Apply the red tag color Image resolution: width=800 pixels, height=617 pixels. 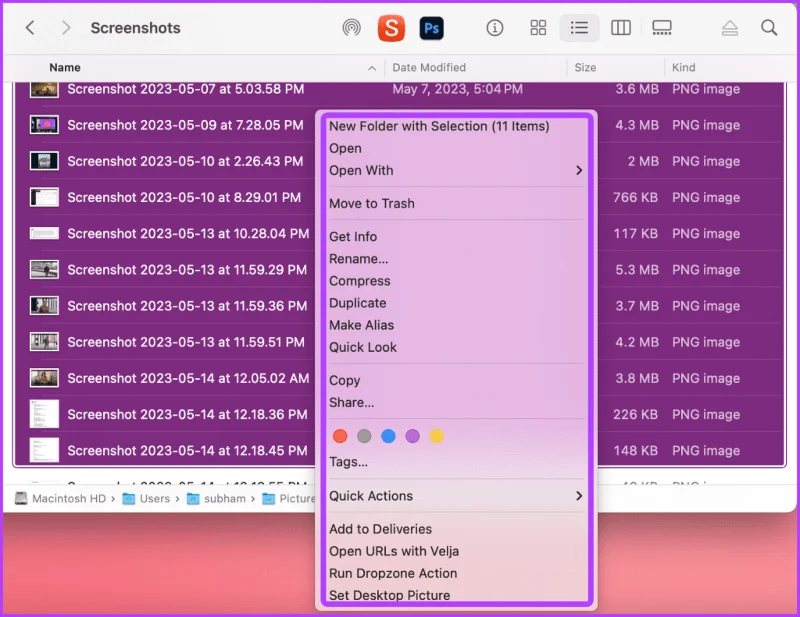tap(340, 436)
